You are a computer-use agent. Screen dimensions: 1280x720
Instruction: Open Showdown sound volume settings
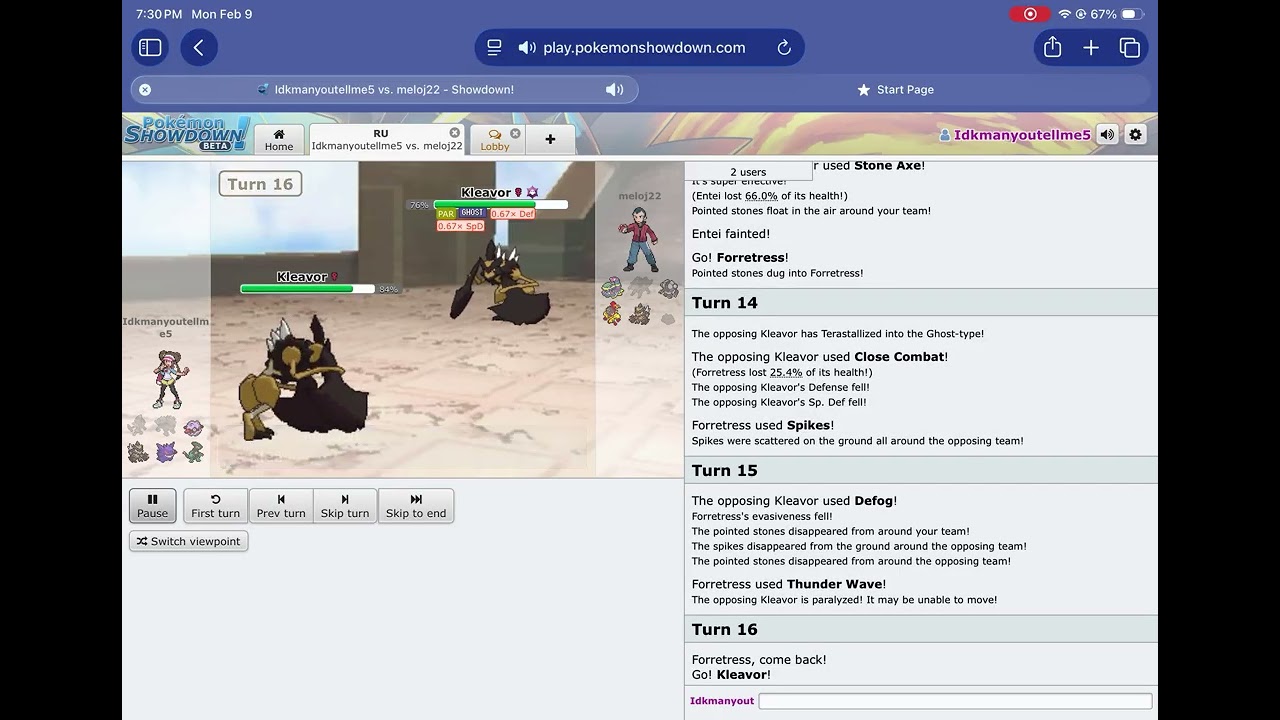pyautogui.click(x=1107, y=134)
